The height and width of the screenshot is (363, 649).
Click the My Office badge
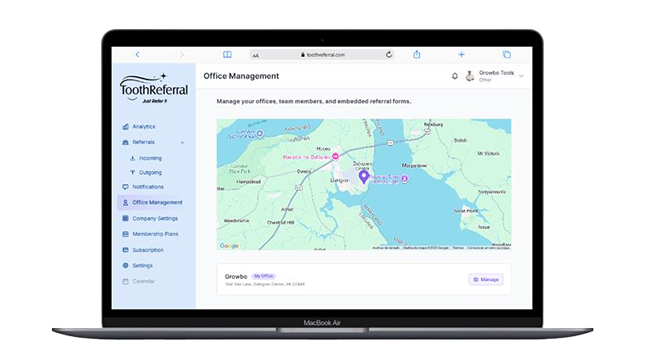[x=264, y=276]
